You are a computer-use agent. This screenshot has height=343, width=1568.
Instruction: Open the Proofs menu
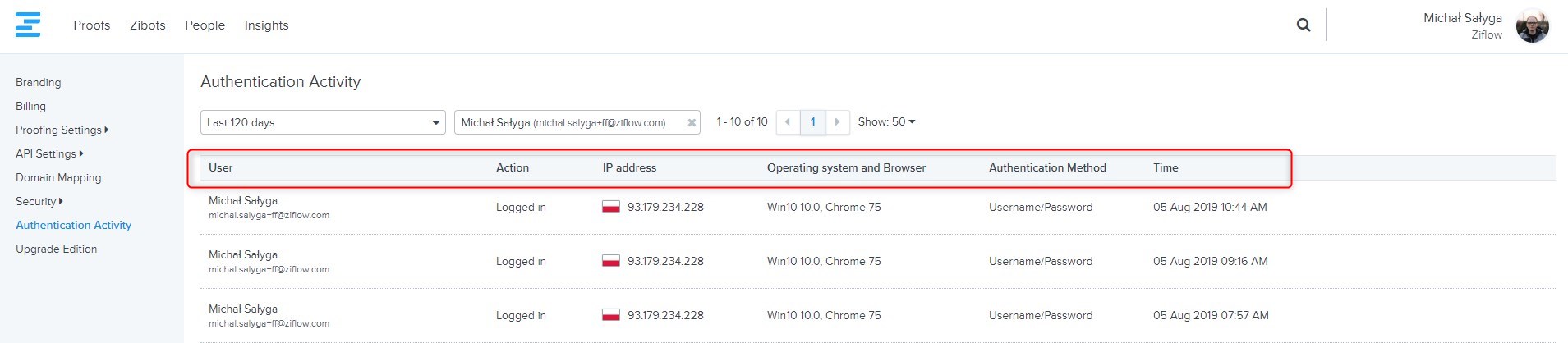coord(91,25)
